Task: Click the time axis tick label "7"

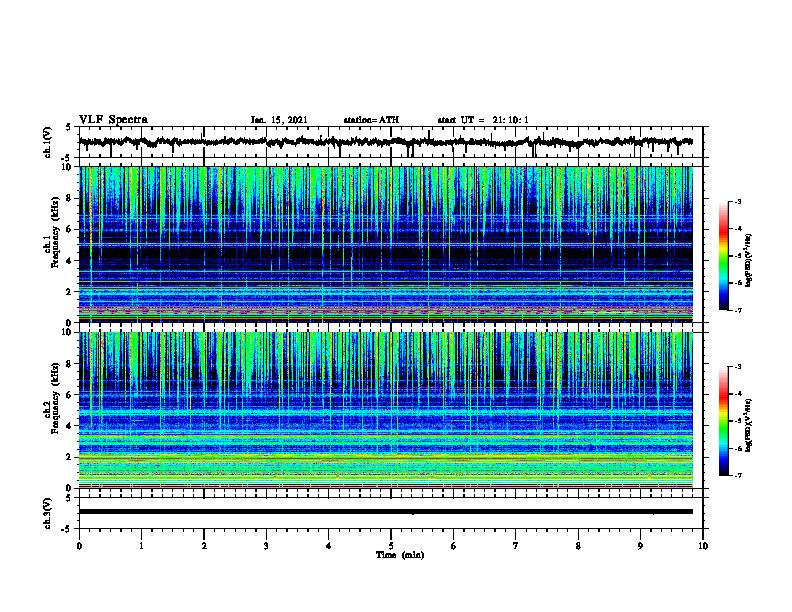Action: 516,546
